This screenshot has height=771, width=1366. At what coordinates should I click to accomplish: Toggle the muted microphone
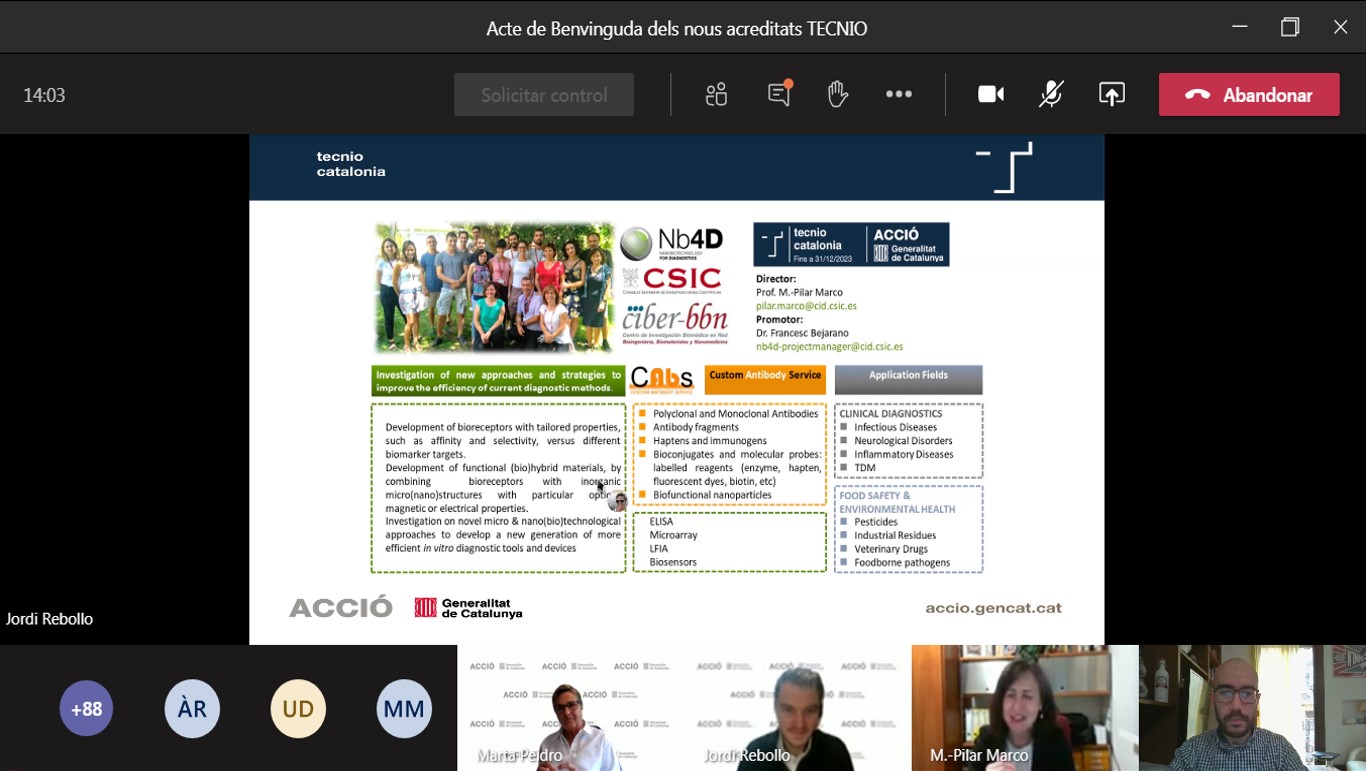click(x=1050, y=94)
